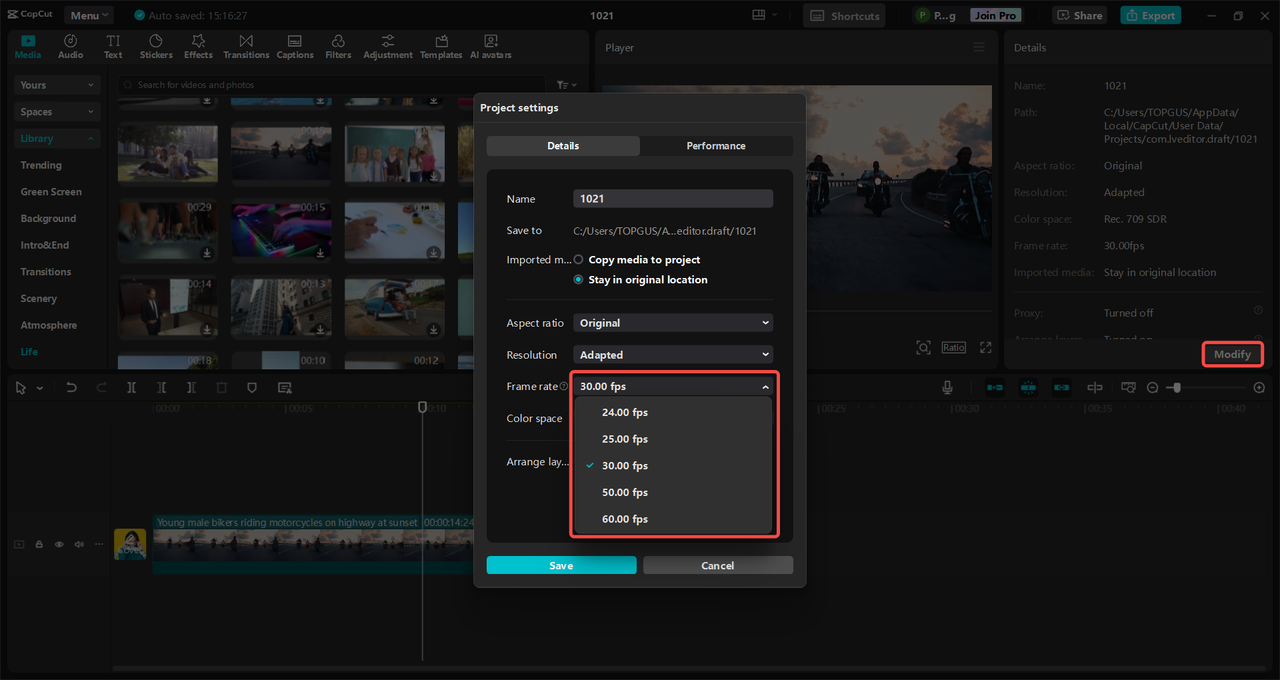Screen dimensions: 1280x680
Task: Open the Stickers panel
Action: coord(156,47)
